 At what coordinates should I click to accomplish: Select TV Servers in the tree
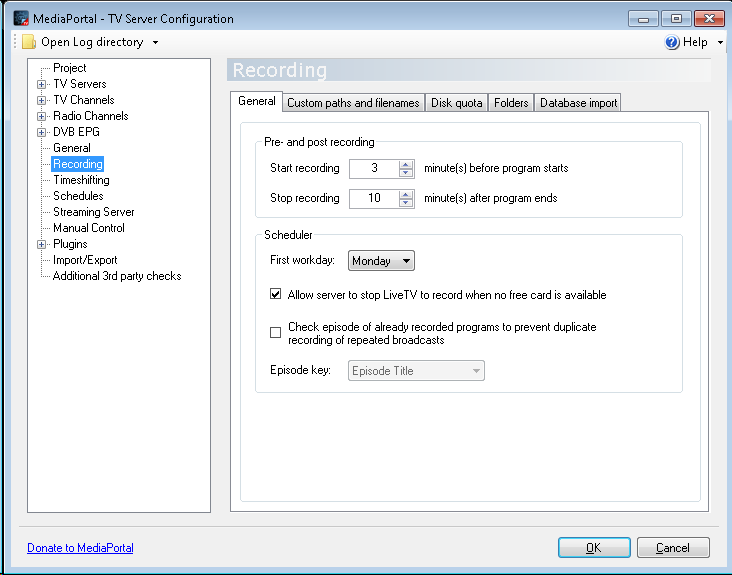[x=80, y=84]
